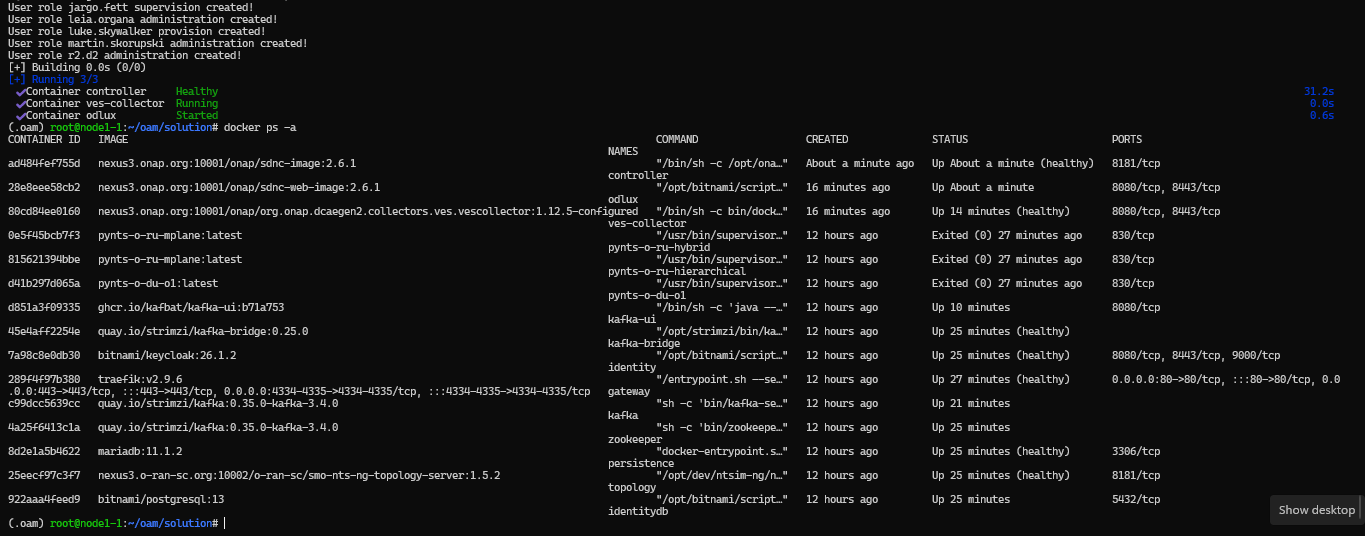Click the 'NAMES' column header
This screenshot has height=536, width=1365.
[x=623, y=152]
